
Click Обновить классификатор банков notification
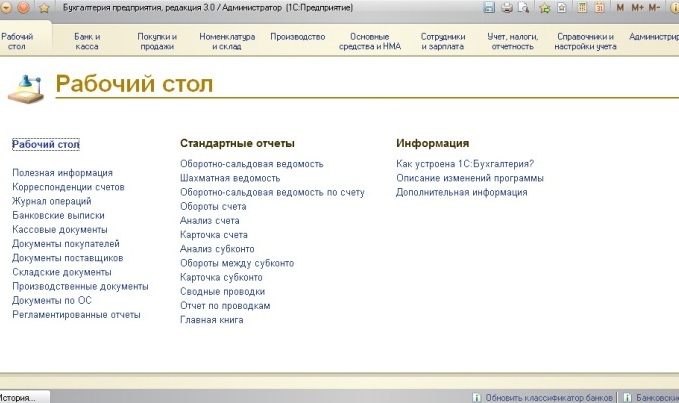pyautogui.click(x=549, y=397)
